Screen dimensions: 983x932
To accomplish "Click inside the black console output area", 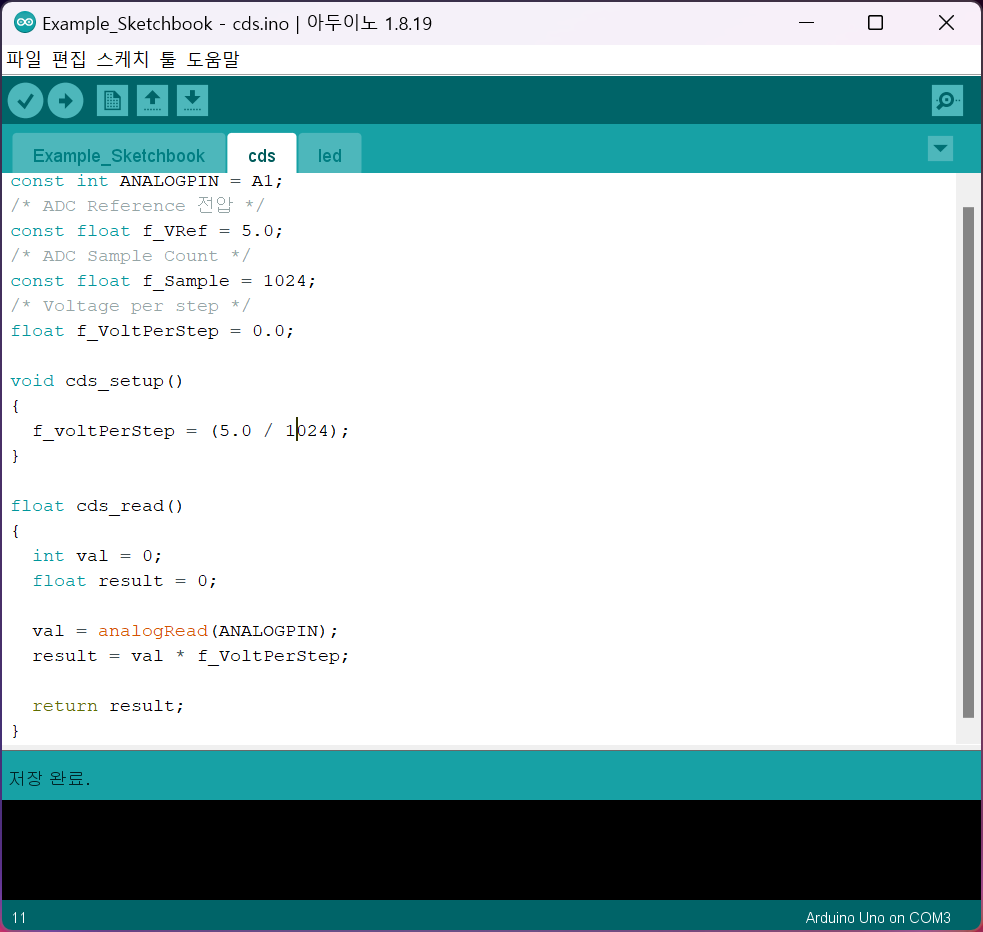I will [492, 850].
